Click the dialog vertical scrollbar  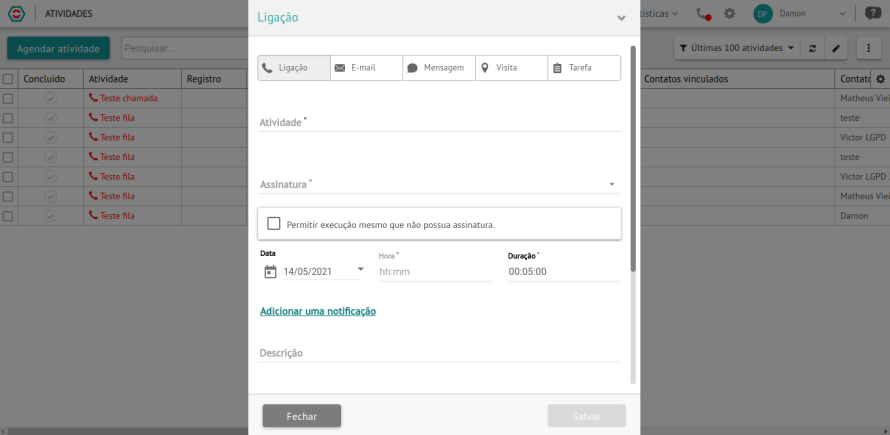coord(633,159)
